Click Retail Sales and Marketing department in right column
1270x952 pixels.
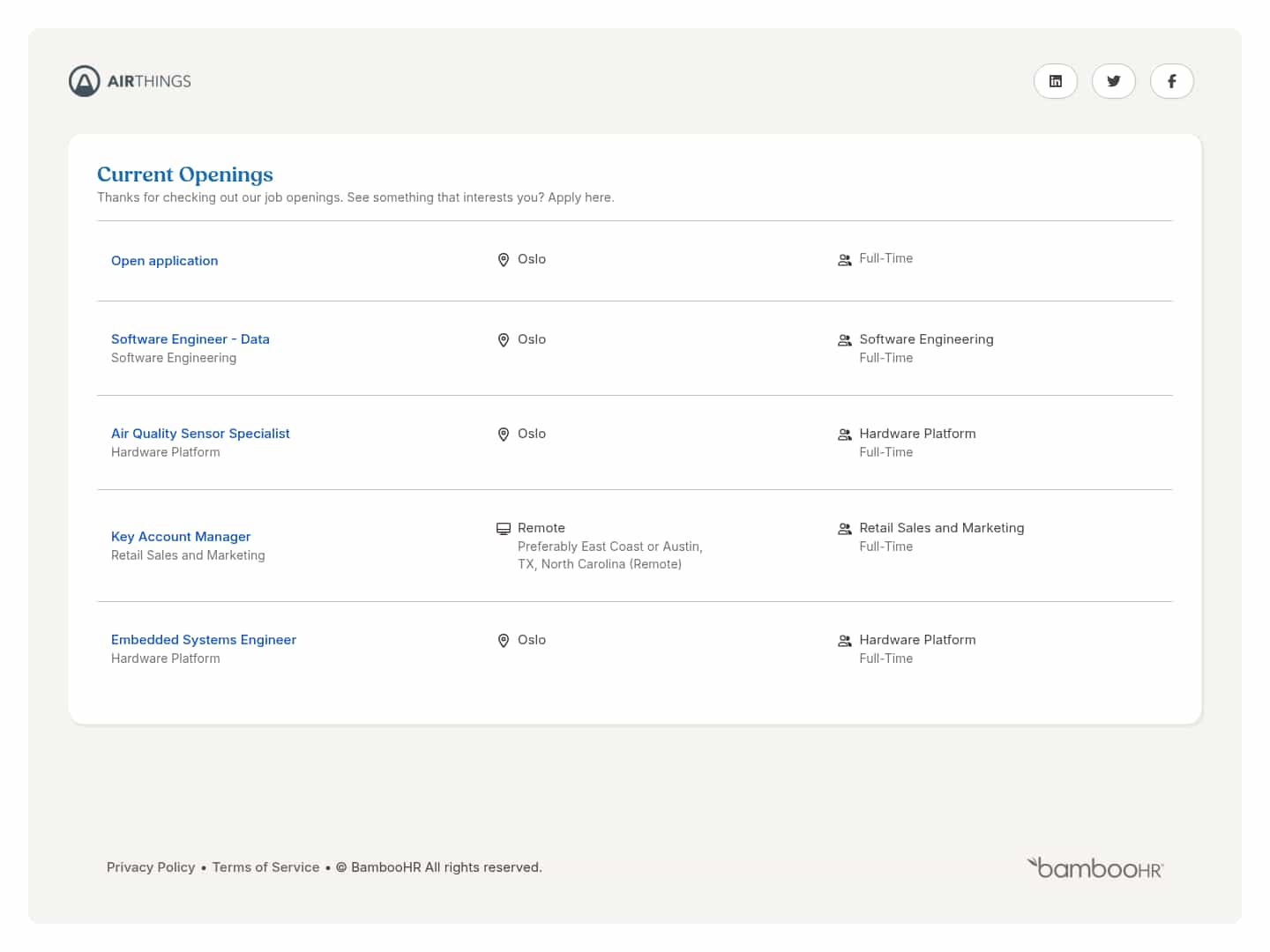tap(942, 528)
